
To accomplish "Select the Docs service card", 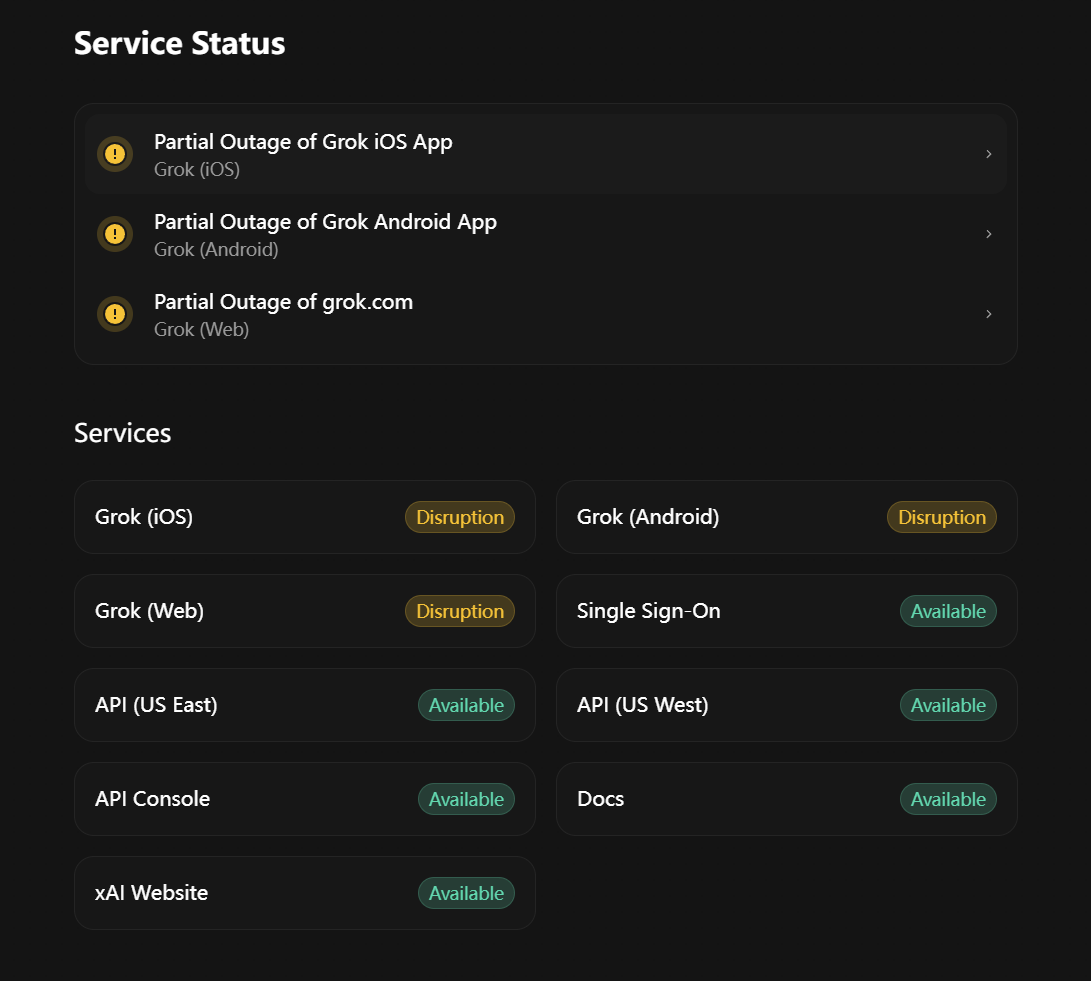I will tap(787, 799).
